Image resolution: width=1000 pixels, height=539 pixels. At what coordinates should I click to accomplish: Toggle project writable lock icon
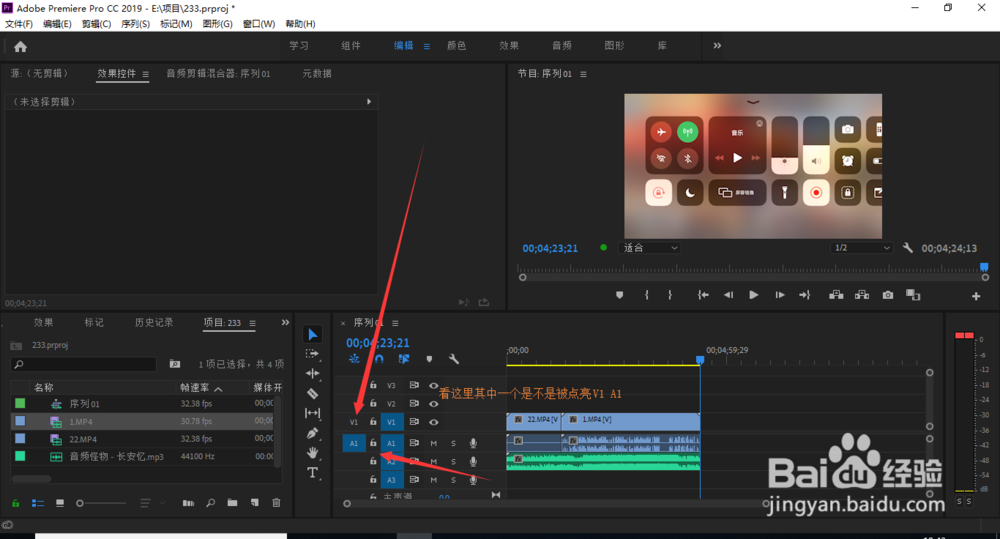pos(15,503)
